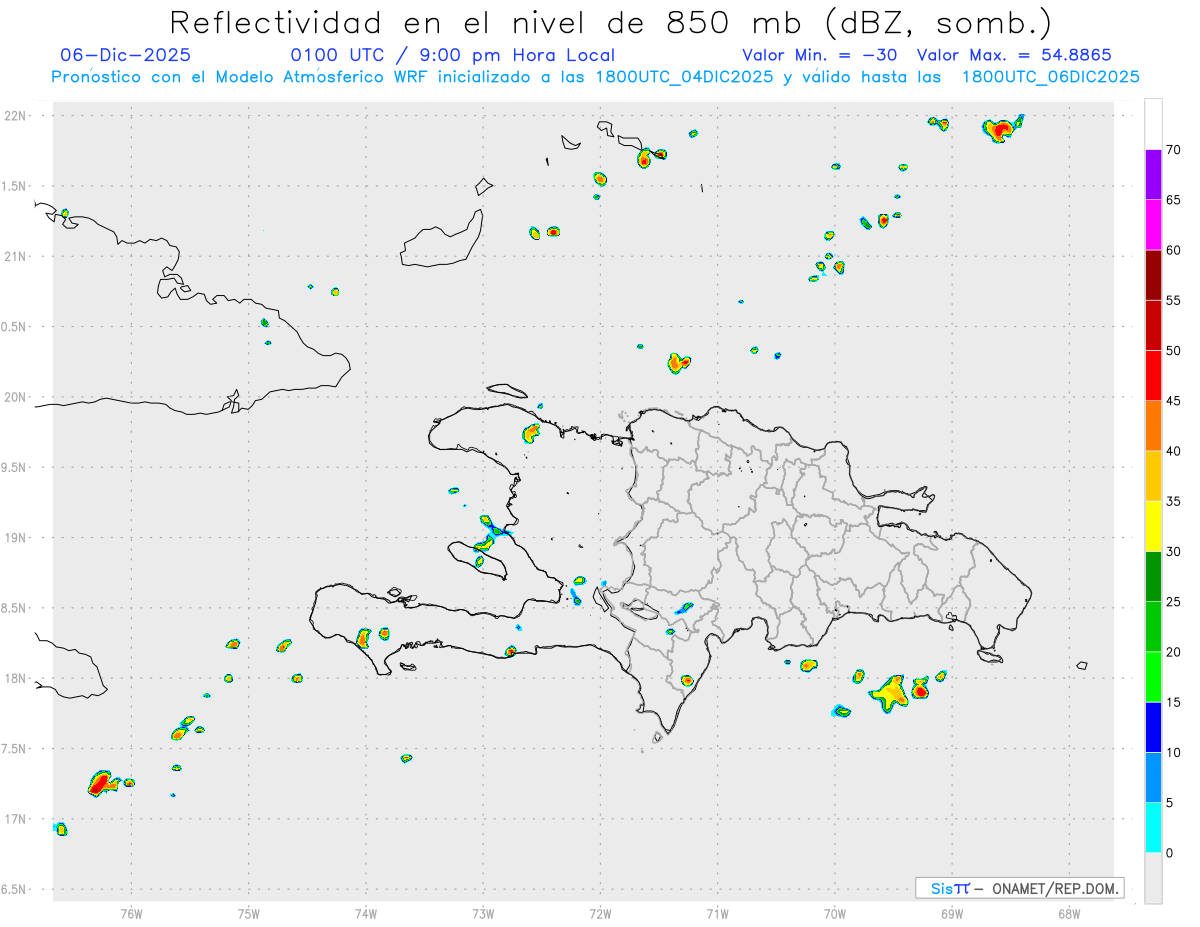Click the "35" colorbar label
This screenshot has width=1200, height=927.
coord(1173,501)
